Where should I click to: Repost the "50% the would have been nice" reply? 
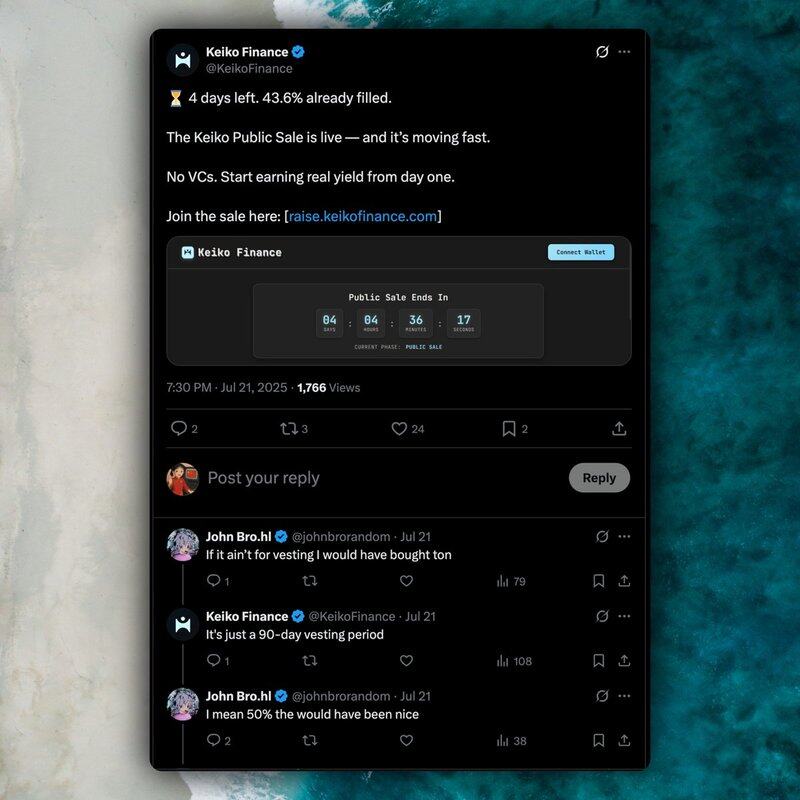point(310,741)
